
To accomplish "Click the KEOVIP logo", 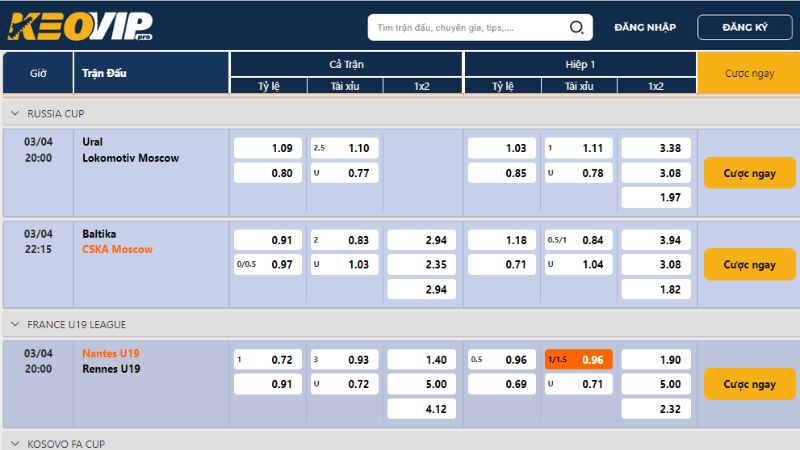I will [81, 27].
